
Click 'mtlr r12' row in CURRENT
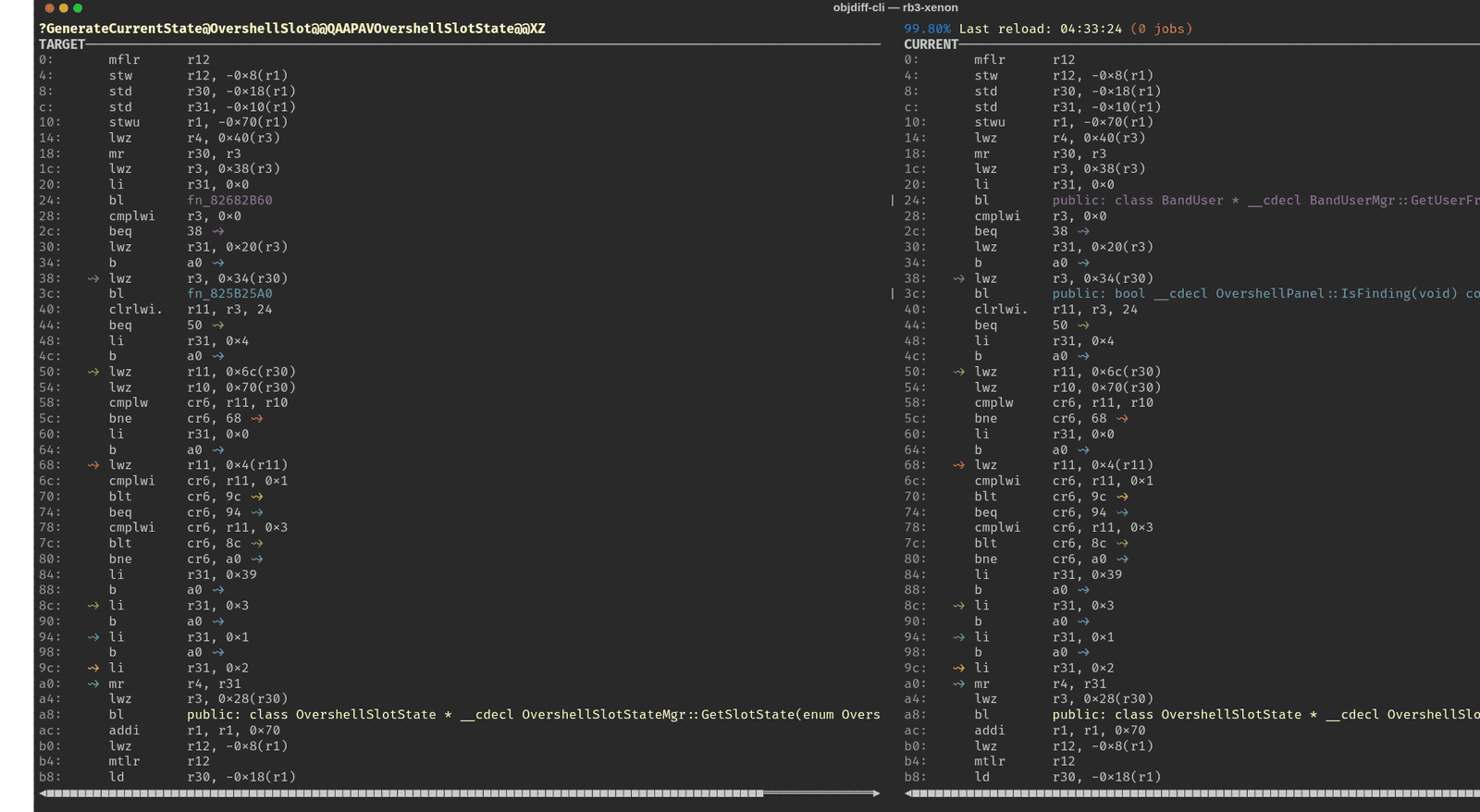pyautogui.click(x=990, y=761)
